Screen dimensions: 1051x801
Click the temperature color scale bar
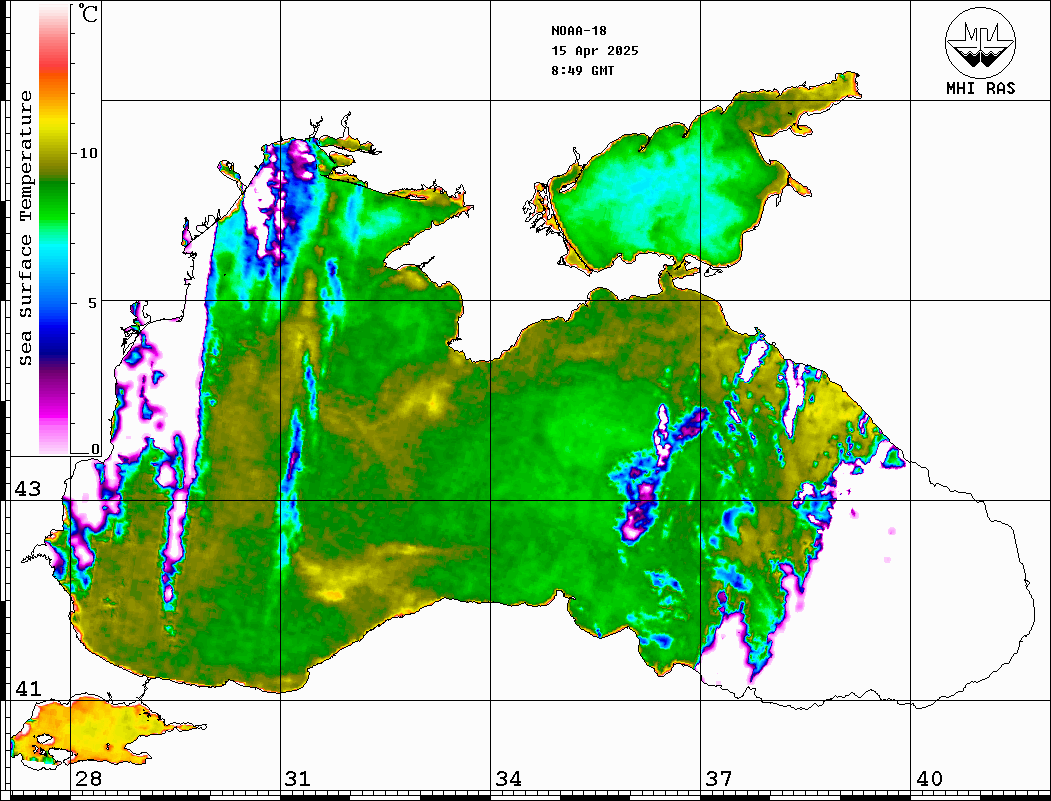point(54,230)
